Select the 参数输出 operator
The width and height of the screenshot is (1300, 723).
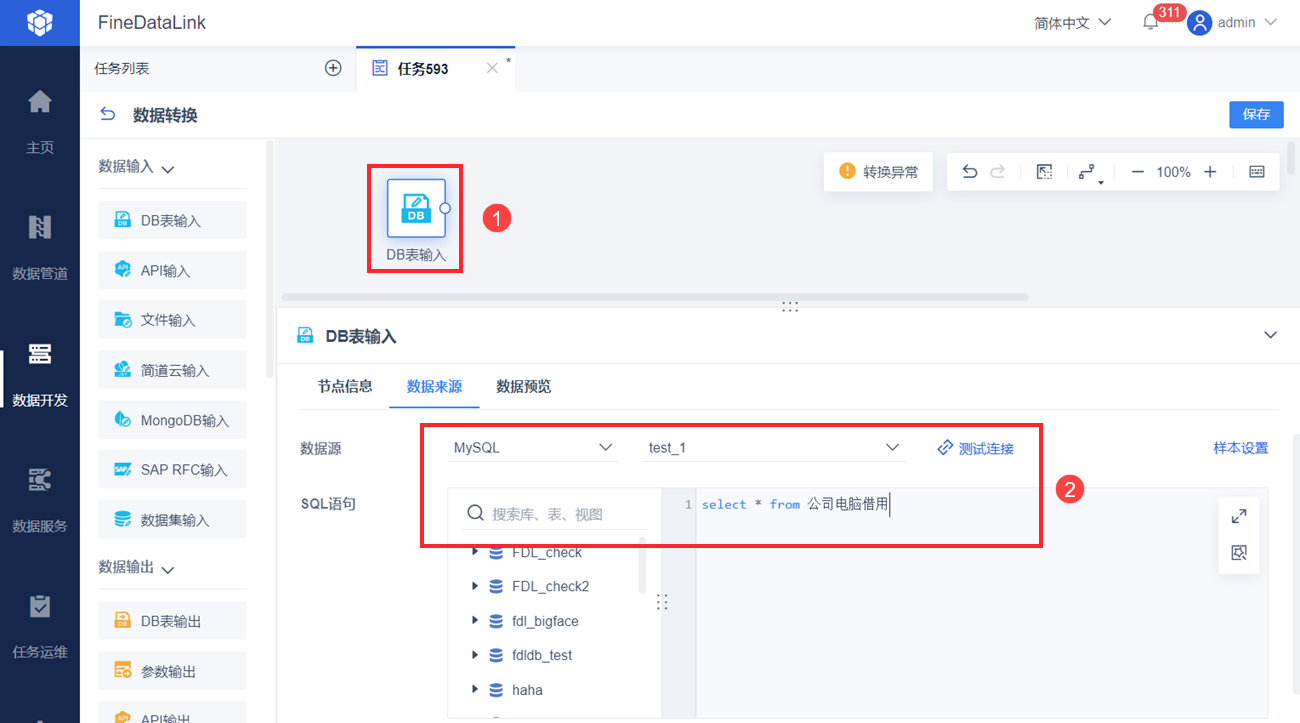tap(172, 671)
